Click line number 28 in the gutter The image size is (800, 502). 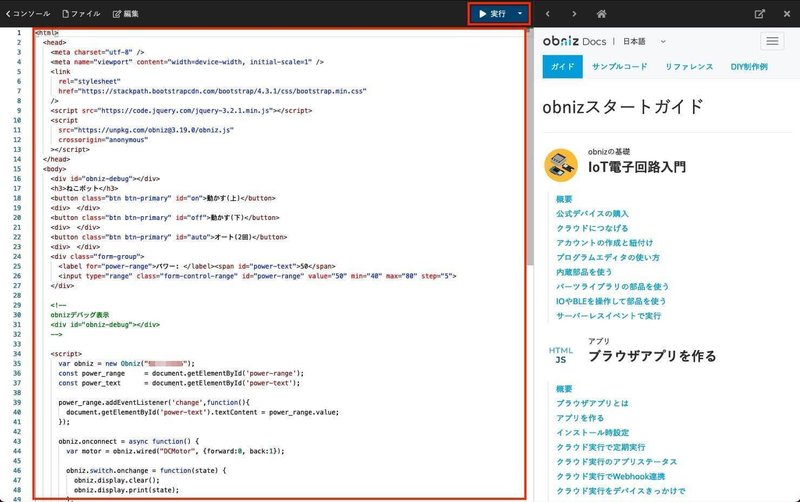(17, 295)
